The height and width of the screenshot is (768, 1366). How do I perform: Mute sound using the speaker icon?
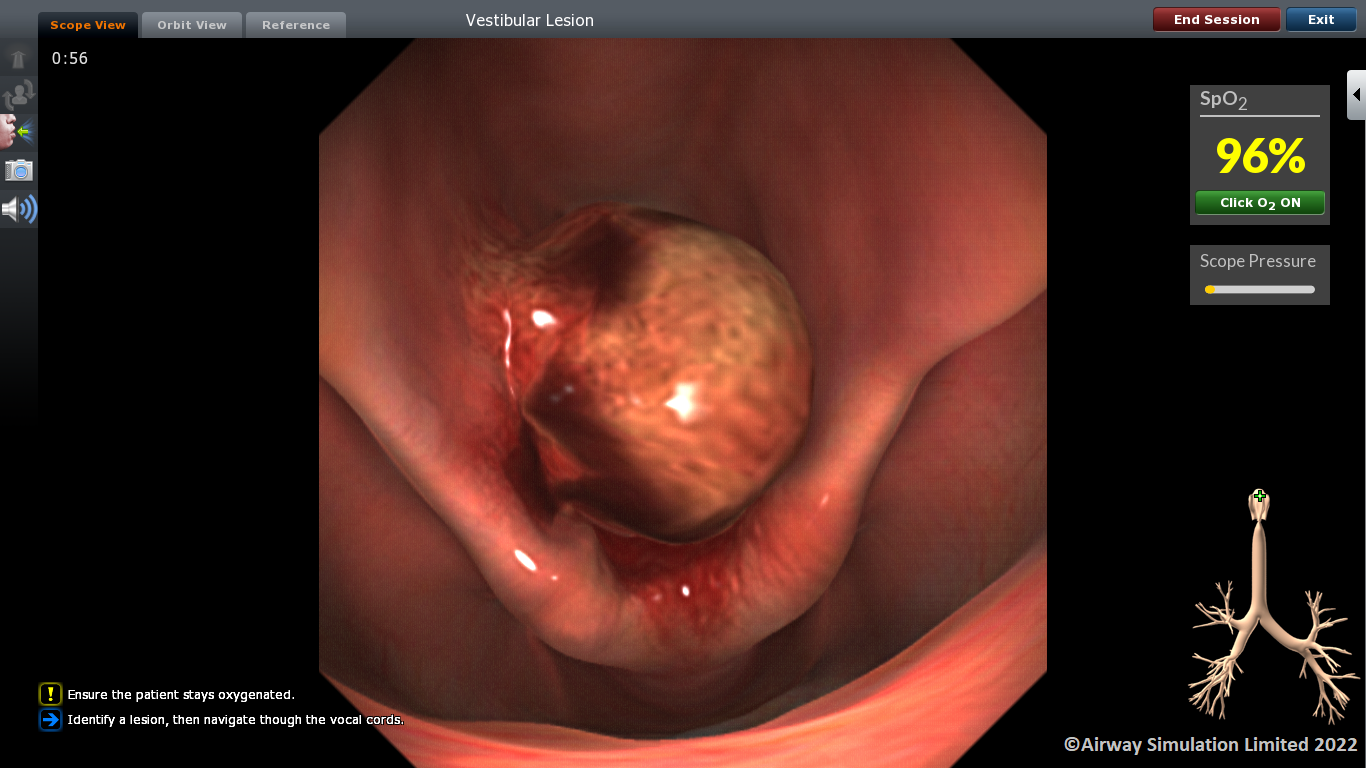18,209
